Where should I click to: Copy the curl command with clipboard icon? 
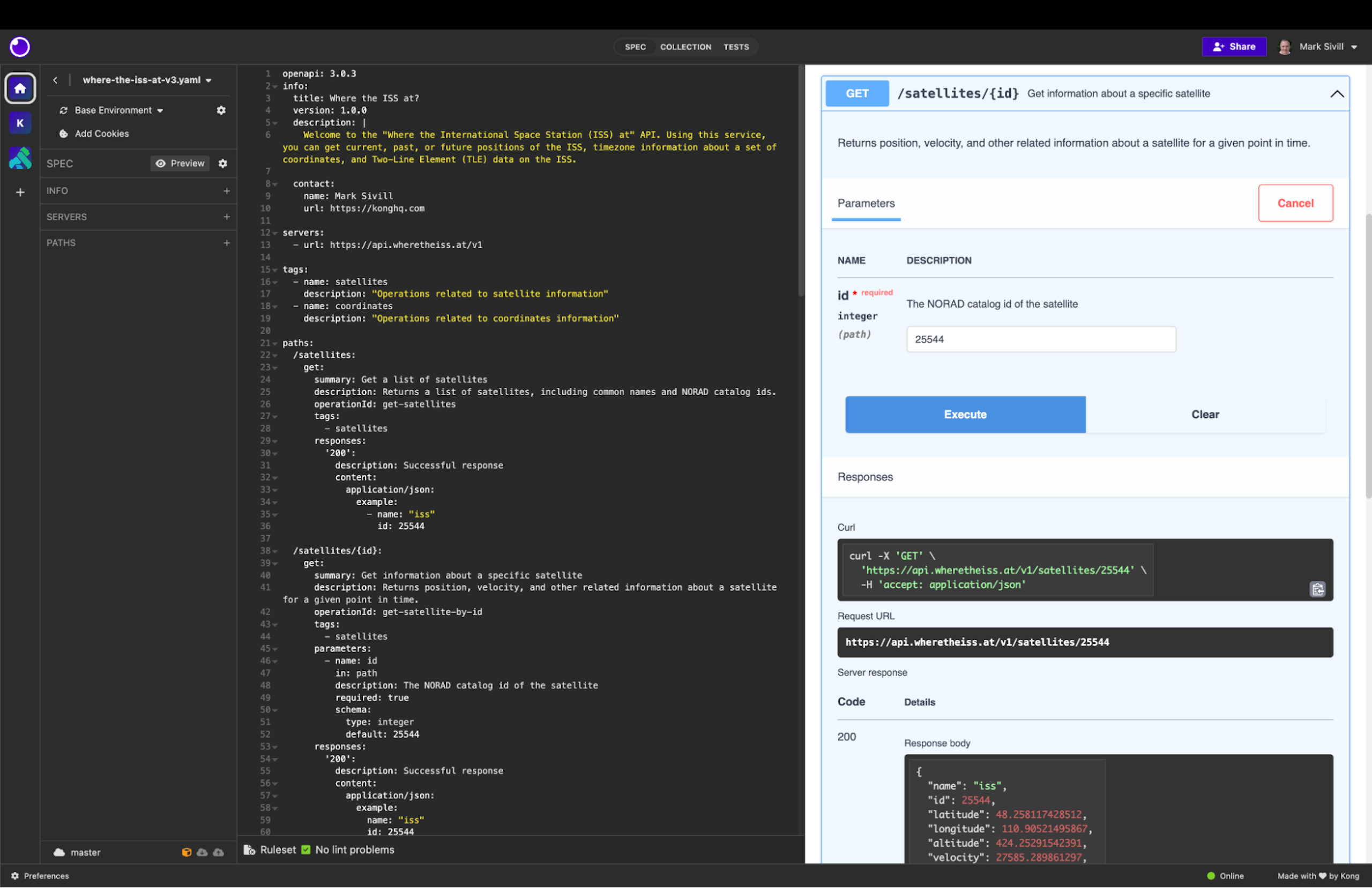pos(1317,589)
